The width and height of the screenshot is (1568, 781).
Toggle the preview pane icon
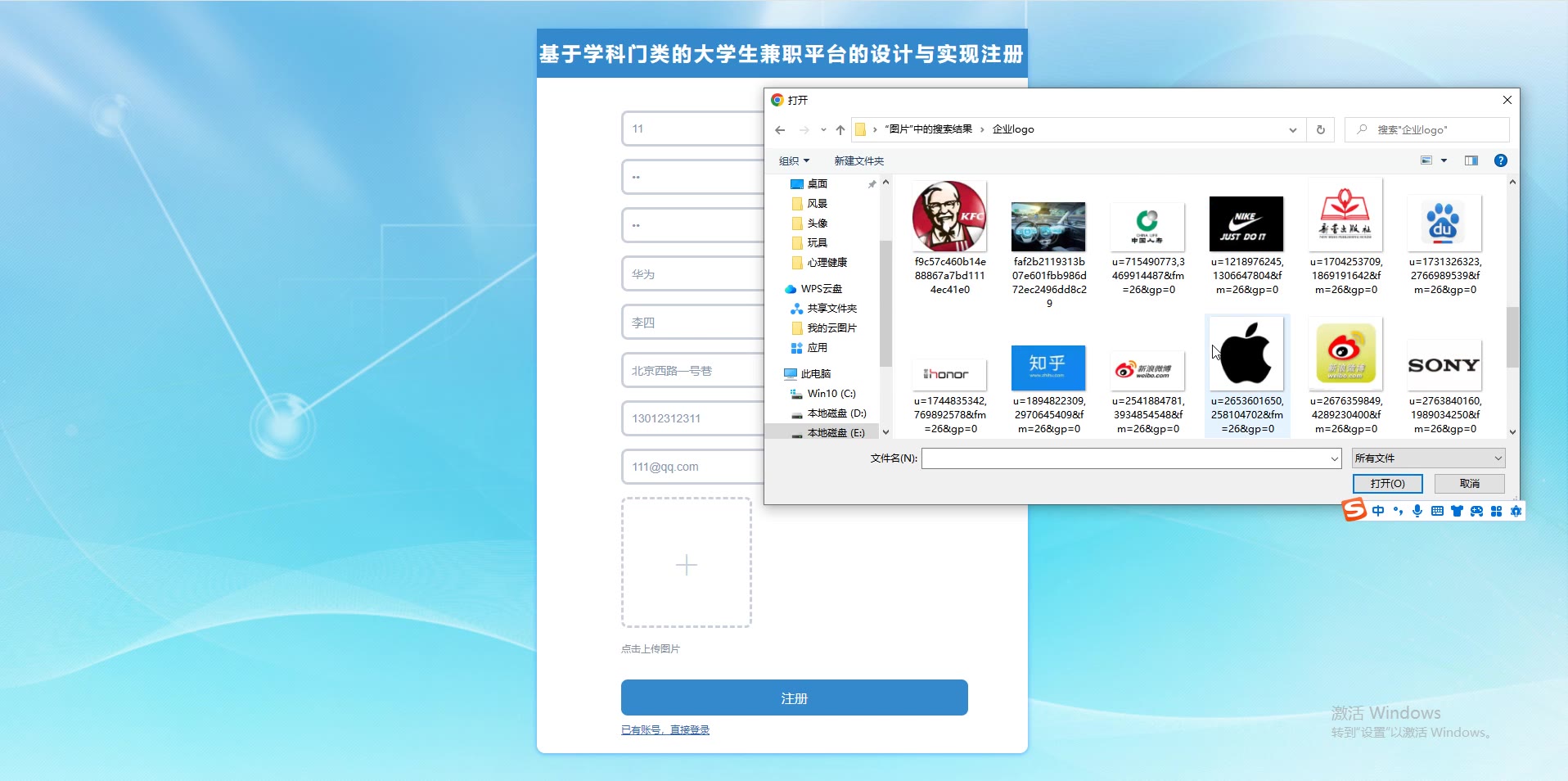click(x=1471, y=160)
